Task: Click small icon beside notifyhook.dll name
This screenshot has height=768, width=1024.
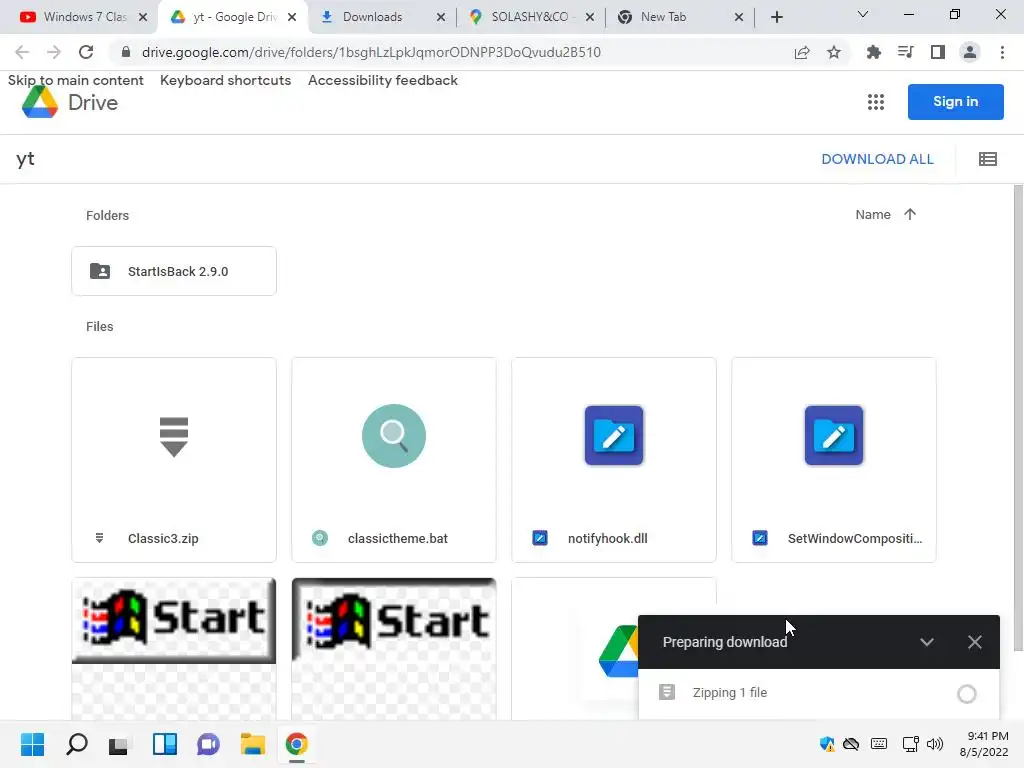Action: tap(539, 538)
